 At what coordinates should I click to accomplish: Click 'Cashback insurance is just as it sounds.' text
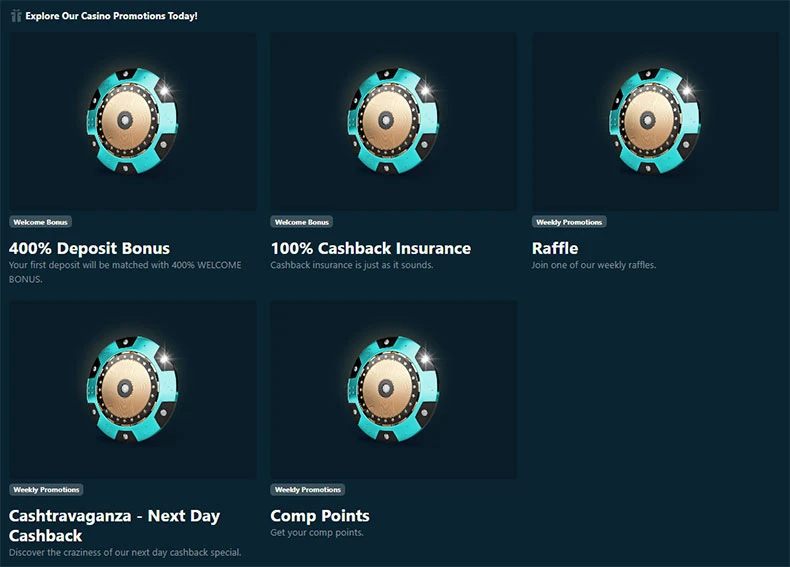point(352,265)
